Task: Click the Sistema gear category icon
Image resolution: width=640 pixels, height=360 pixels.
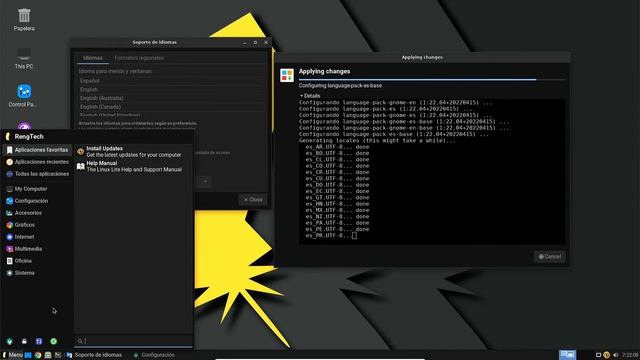Action: 9,273
